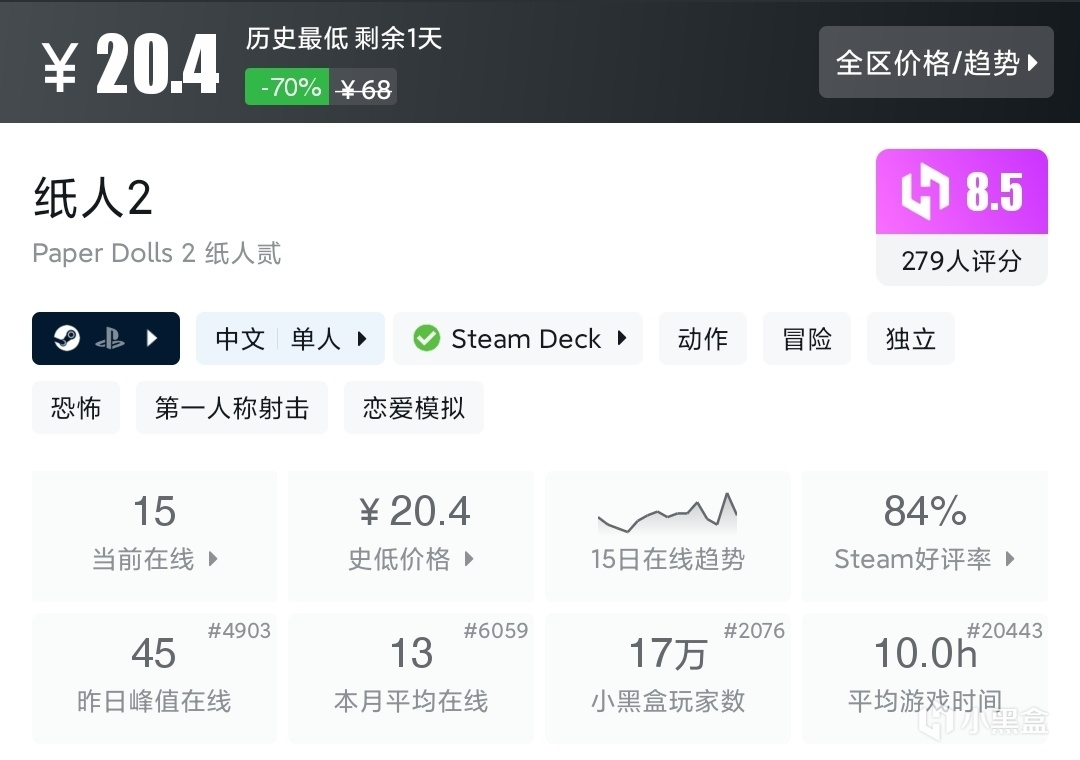
Task: Click the PlayStation platform icon
Action: click(110, 339)
